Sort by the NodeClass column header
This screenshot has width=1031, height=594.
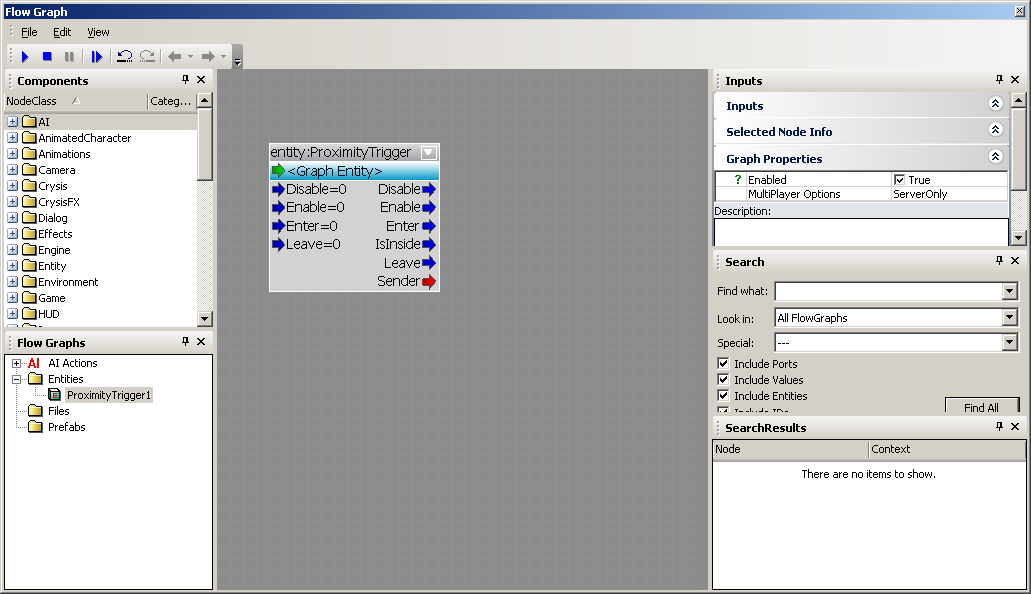[75, 101]
